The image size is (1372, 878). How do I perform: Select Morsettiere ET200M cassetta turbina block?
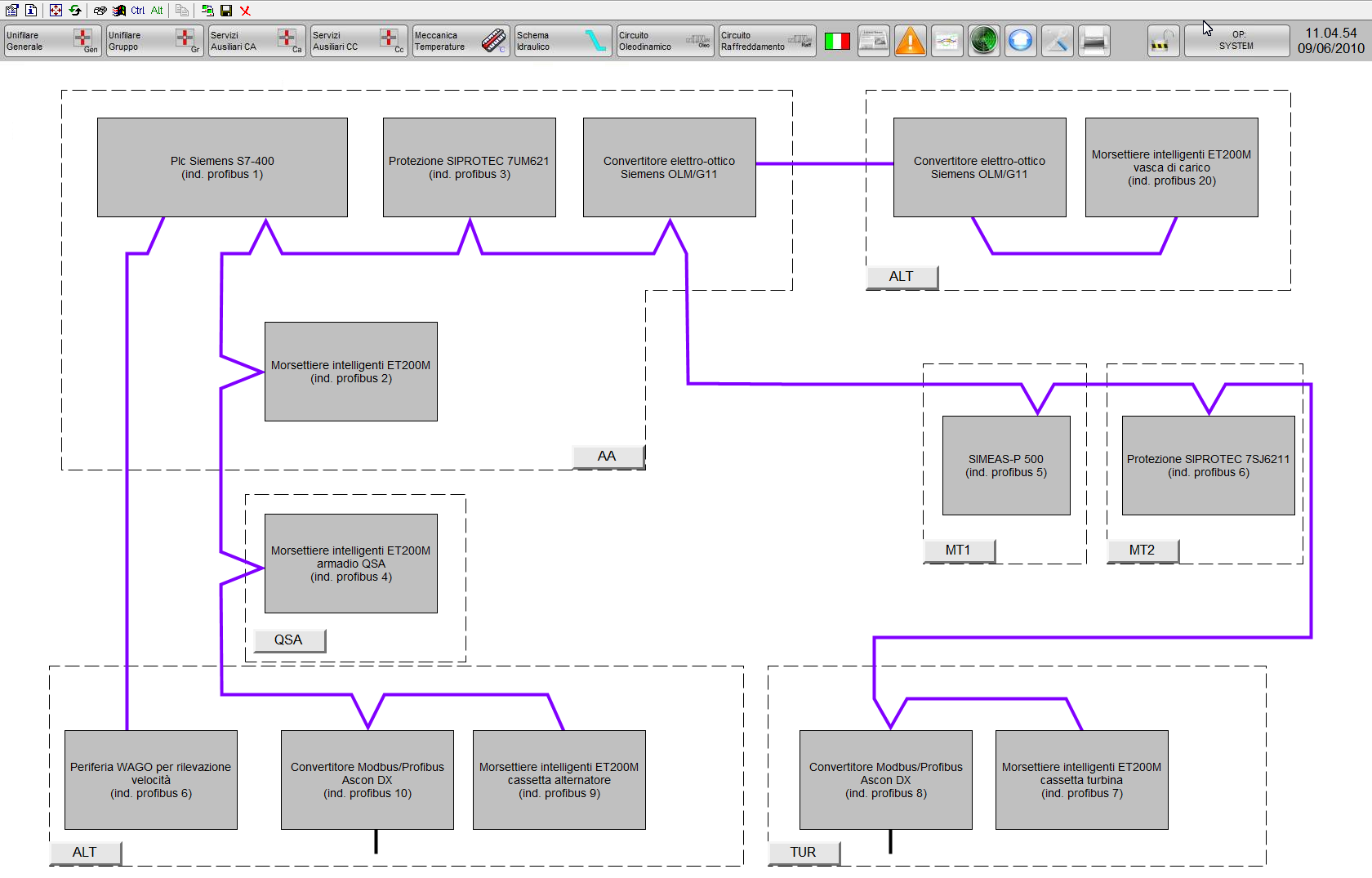coord(1082,780)
